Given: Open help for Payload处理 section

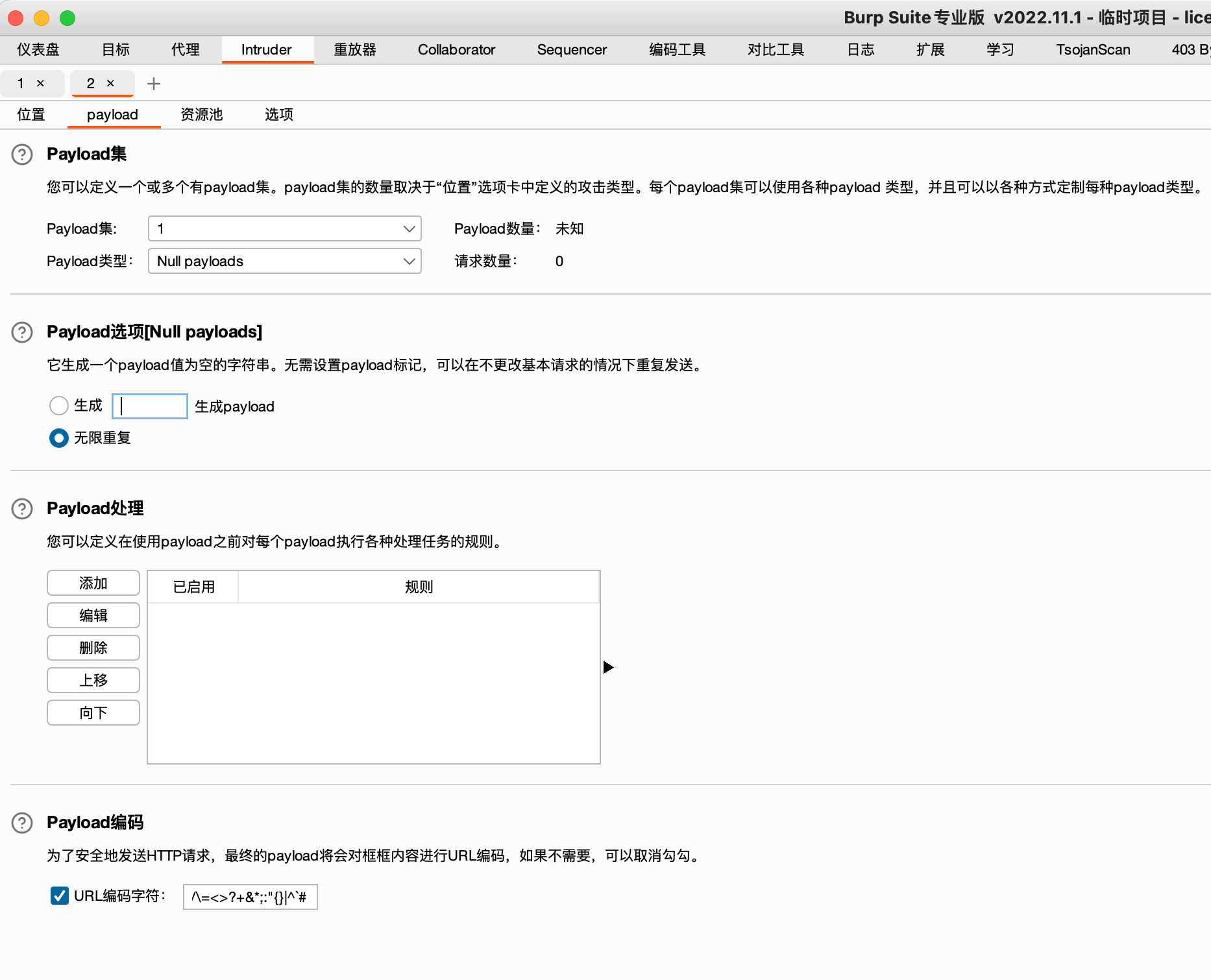Looking at the screenshot, I should tap(22, 509).
